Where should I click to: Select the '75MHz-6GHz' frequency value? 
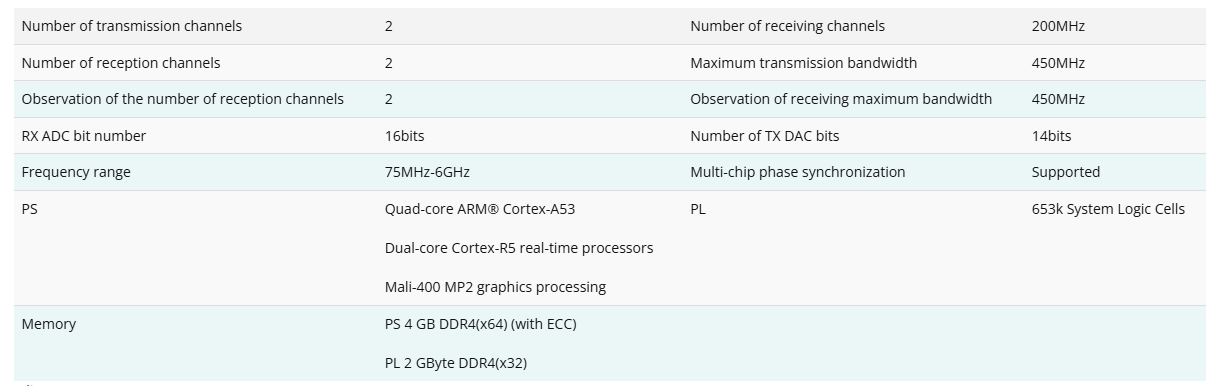[x=427, y=172]
